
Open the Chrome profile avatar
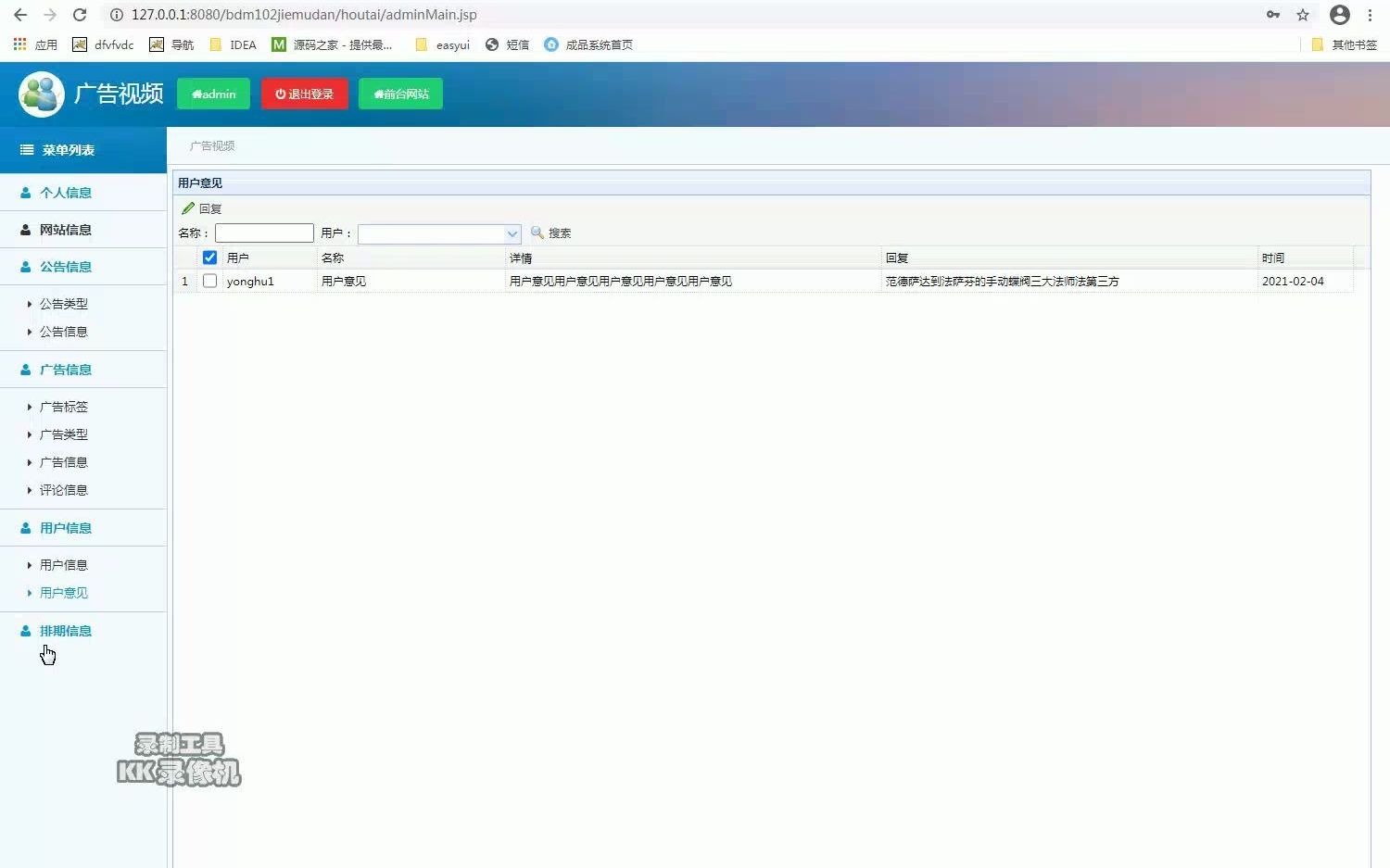pos(1340,15)
